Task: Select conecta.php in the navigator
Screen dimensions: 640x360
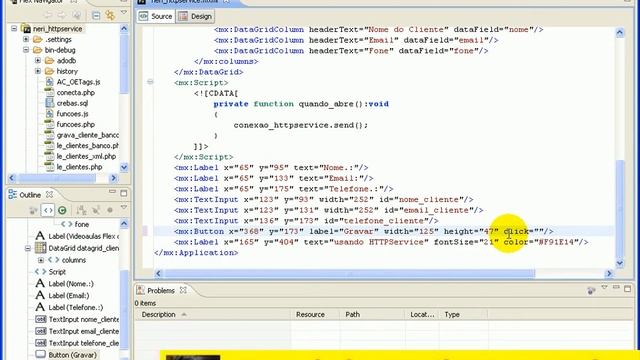Action: click(76, 93)
